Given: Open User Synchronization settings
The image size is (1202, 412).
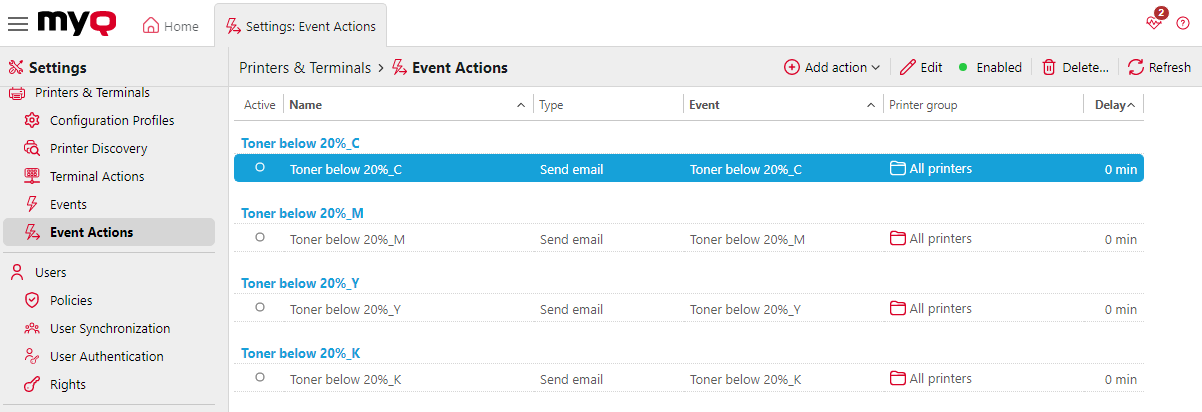Looking at the screenshot, I should click(x=109, y=328).
